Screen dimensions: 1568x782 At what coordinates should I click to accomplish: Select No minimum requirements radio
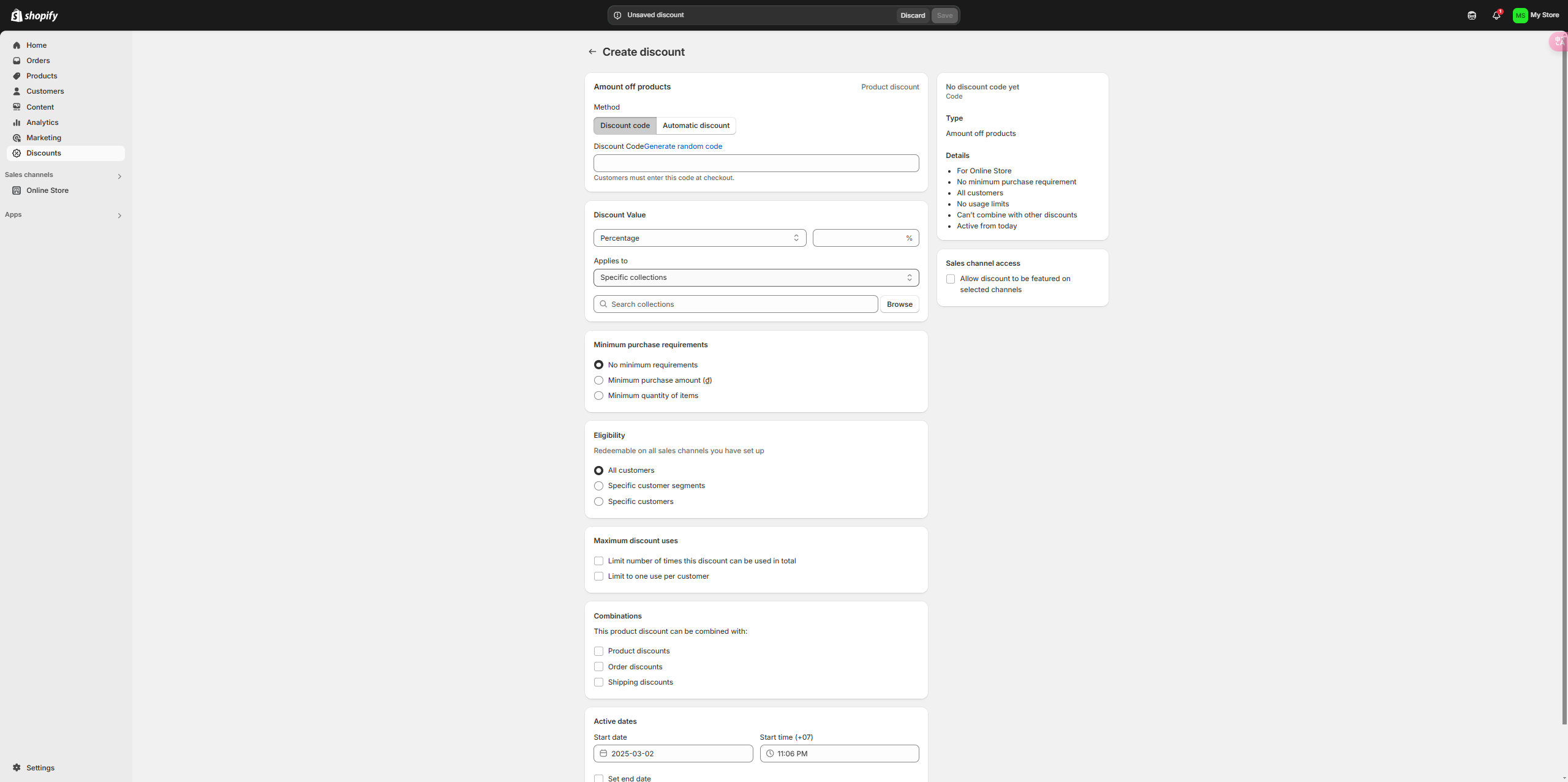pos(598,365)
